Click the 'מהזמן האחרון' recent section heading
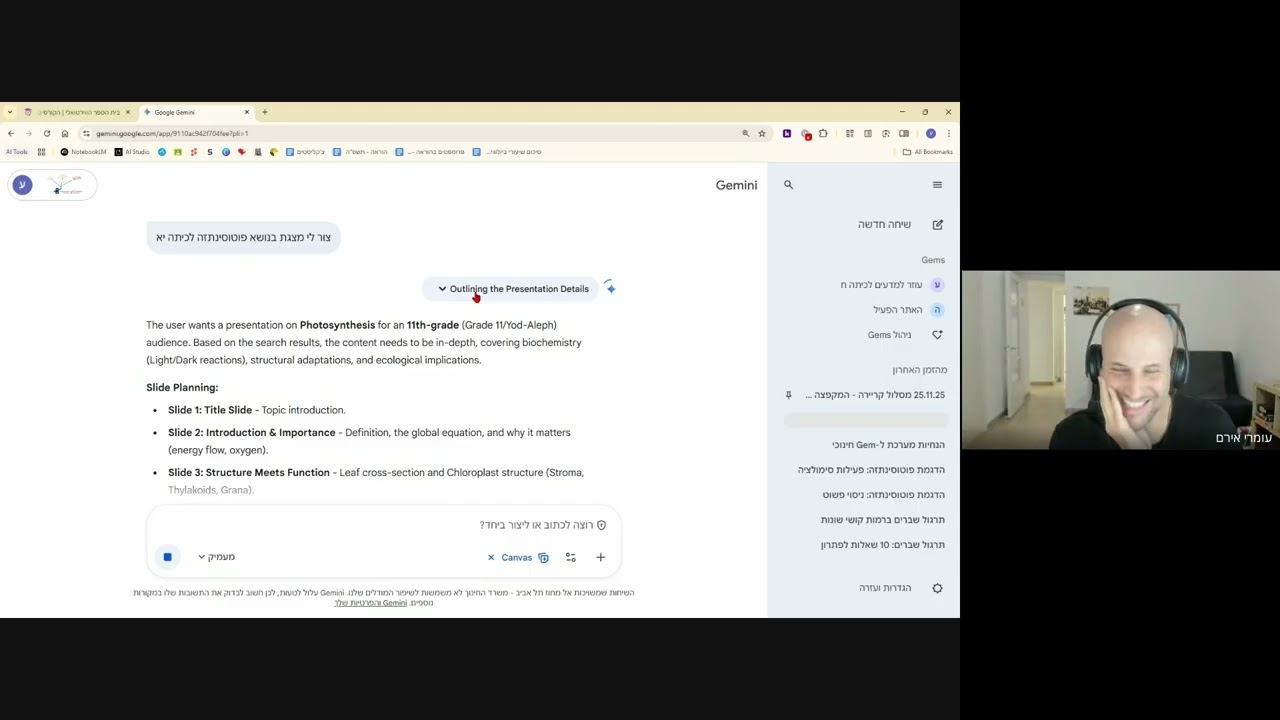1280x720 pixels. coord(919,370)
